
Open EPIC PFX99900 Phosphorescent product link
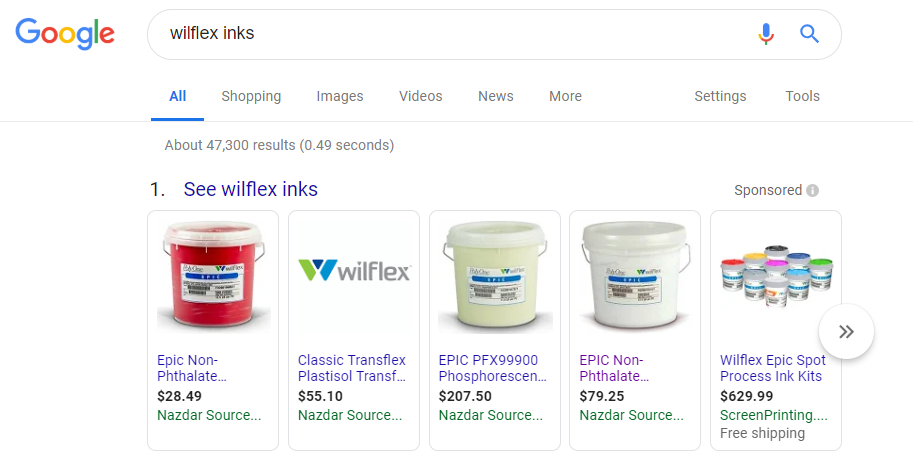click(493, 368)
